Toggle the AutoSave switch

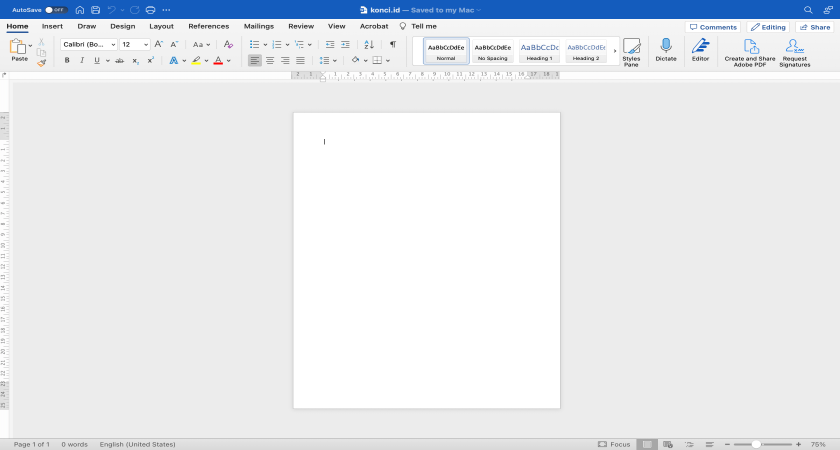coord(56,9)
